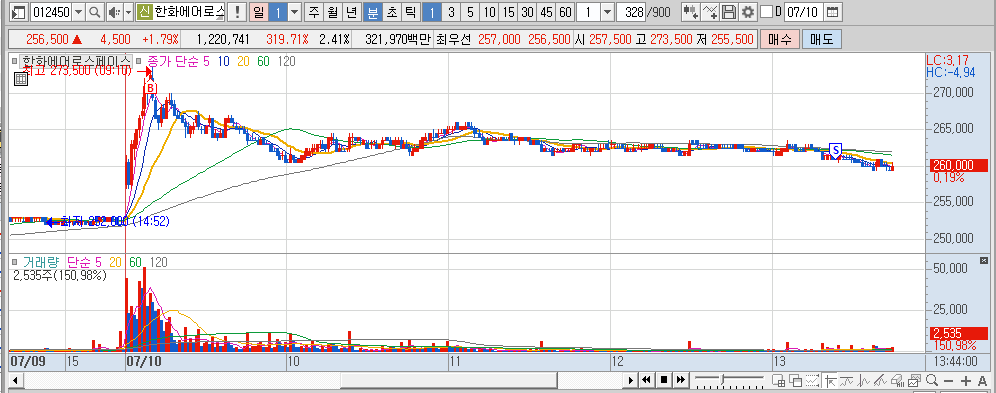Click the play button in replay controls
Screen dimensions: 996x393
pos(631,380)
